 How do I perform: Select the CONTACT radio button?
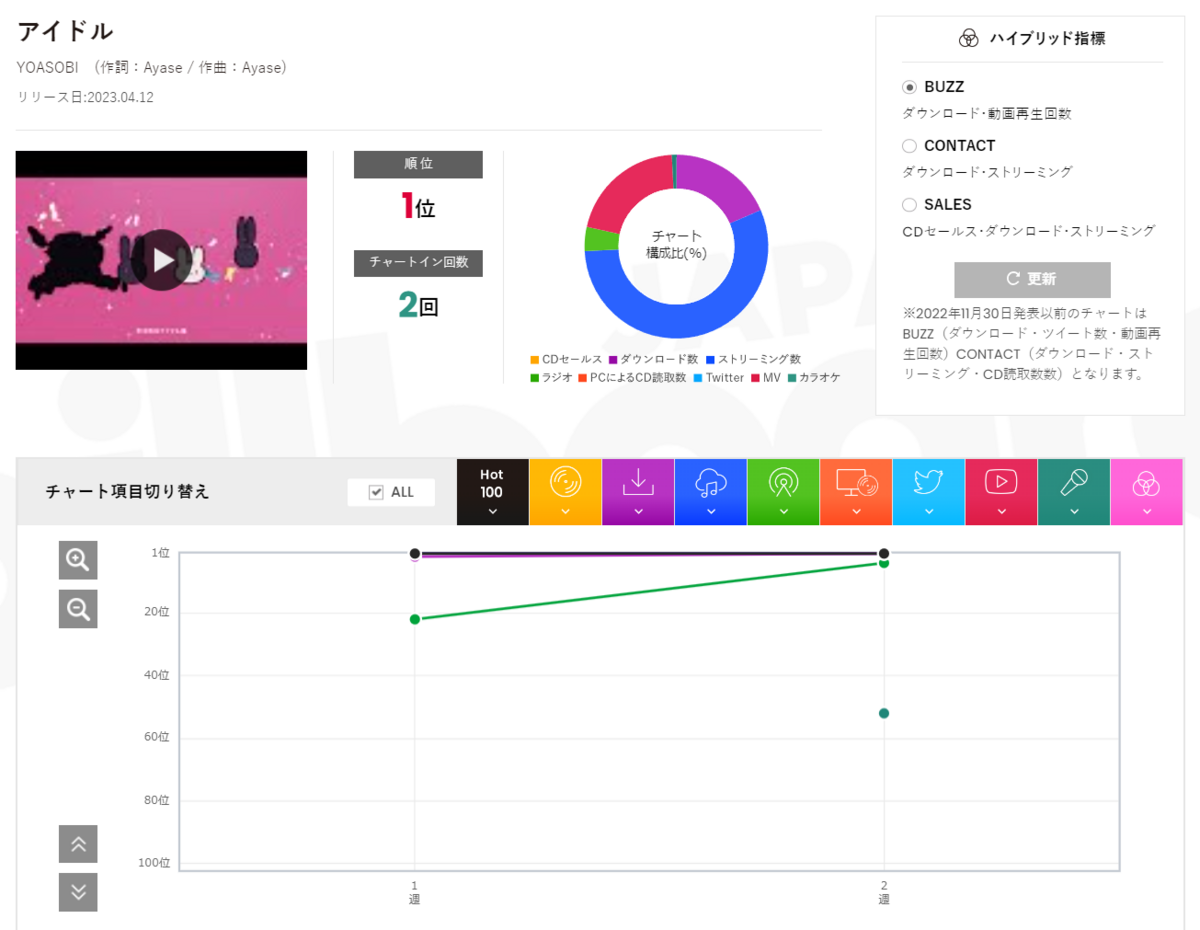pos(909,146)
